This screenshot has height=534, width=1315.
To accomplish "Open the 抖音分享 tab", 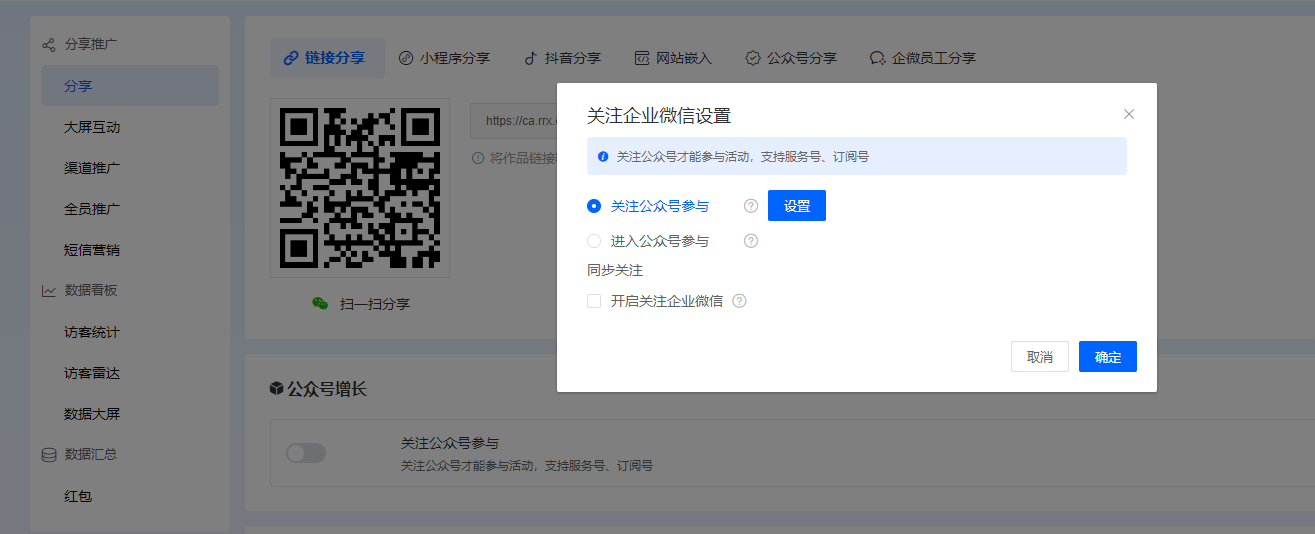I will [x=562, y=58].
